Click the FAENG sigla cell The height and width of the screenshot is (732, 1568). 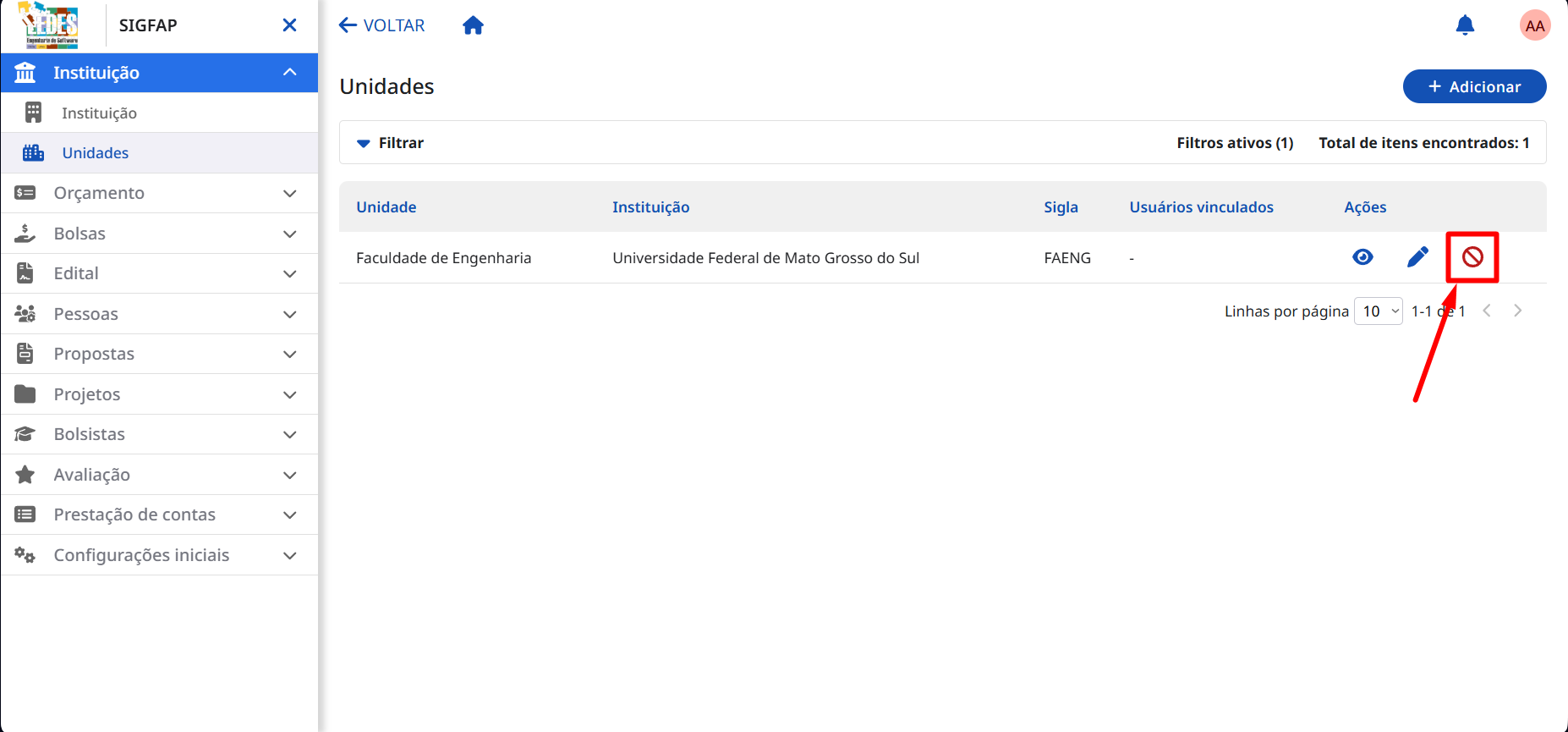click(1067, 258)
